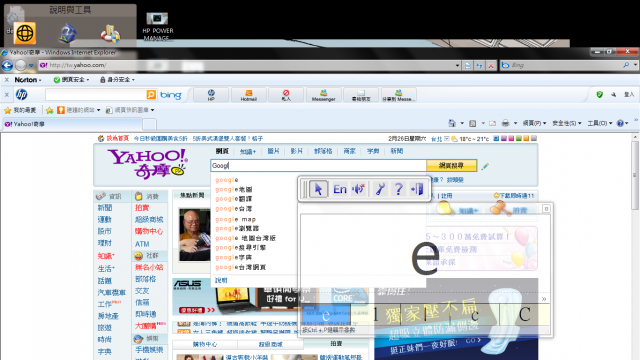Select the 網頁 search tab
The height and width of the screenshot is (360, 640).
[x=222, y=151]
